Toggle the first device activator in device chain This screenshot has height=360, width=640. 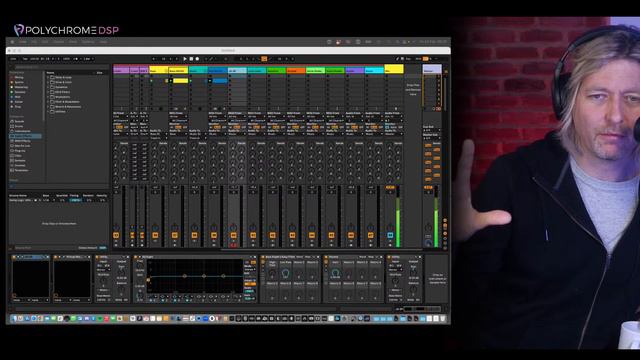(x=14, y=257)
